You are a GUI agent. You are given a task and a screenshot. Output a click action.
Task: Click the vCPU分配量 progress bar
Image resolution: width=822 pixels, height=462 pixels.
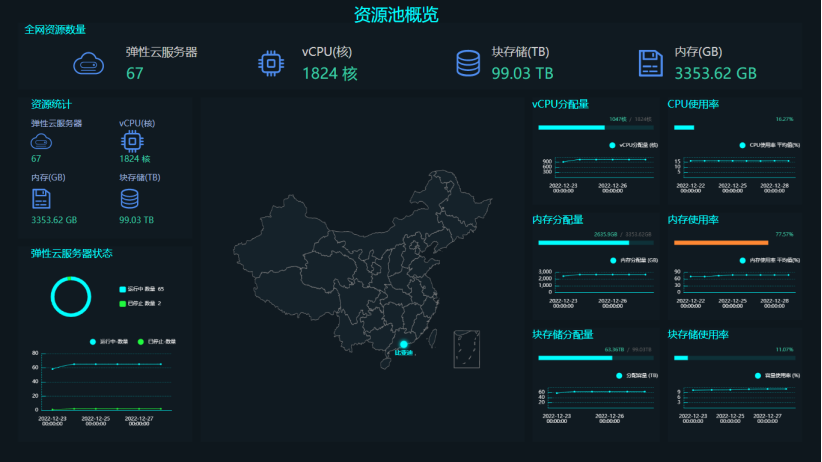coord(596,127)
